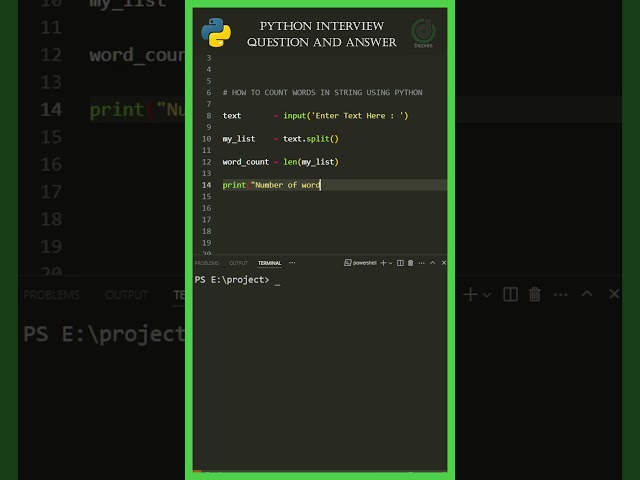Click the input('Enter Text Here : ') call
Image resolution: width=640 pixels, height=480 pixels.
pyautogui.click(x=346, y=116)
